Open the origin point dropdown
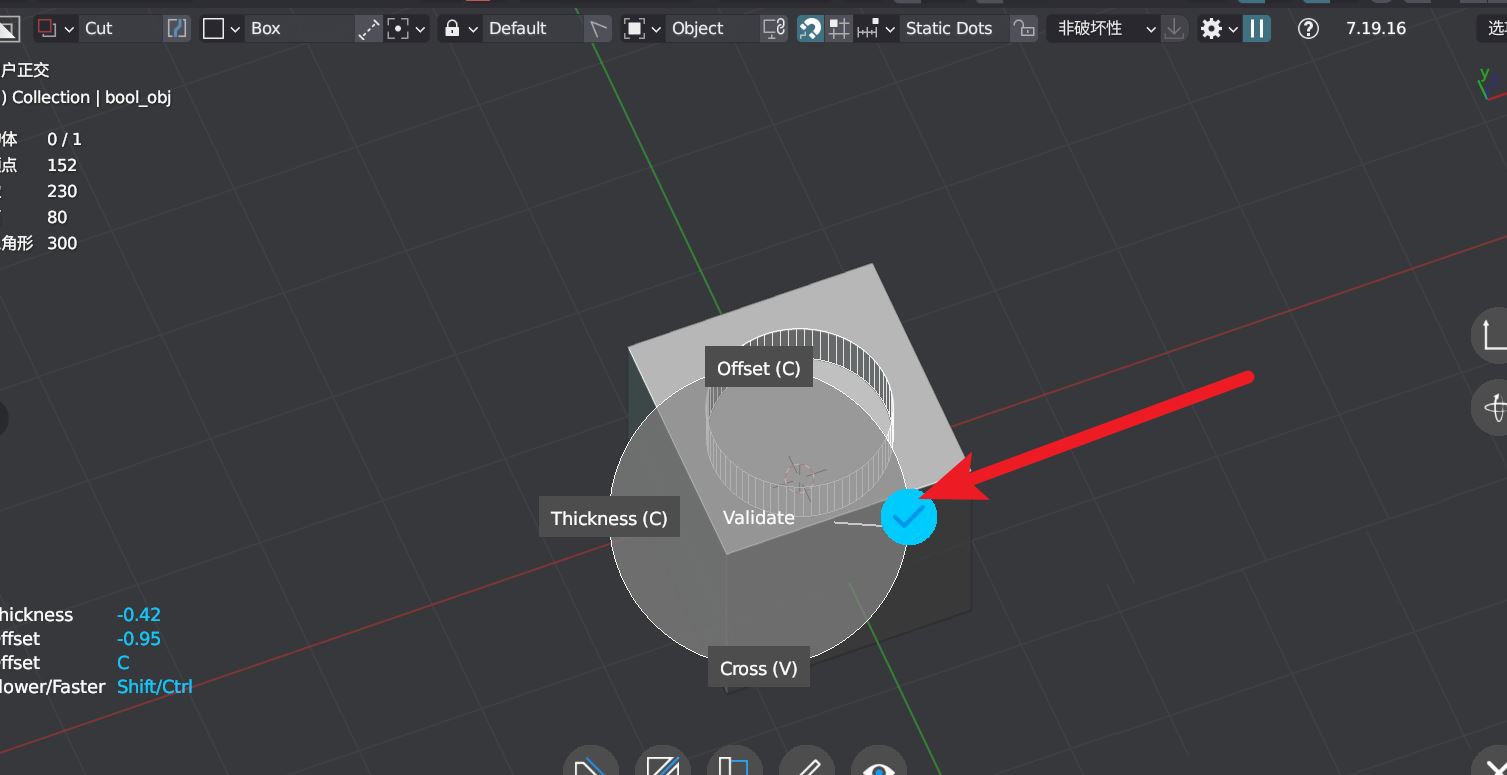 coord(407,29)
